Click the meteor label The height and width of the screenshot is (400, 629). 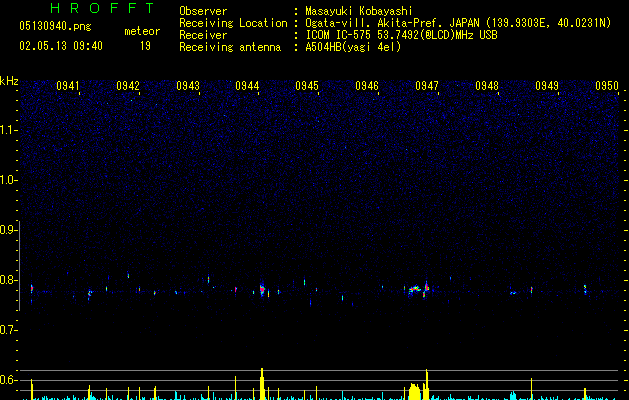coord(142,31)
